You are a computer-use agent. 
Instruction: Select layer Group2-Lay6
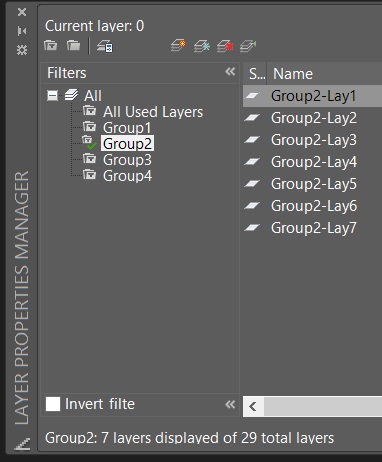[314, 206]
